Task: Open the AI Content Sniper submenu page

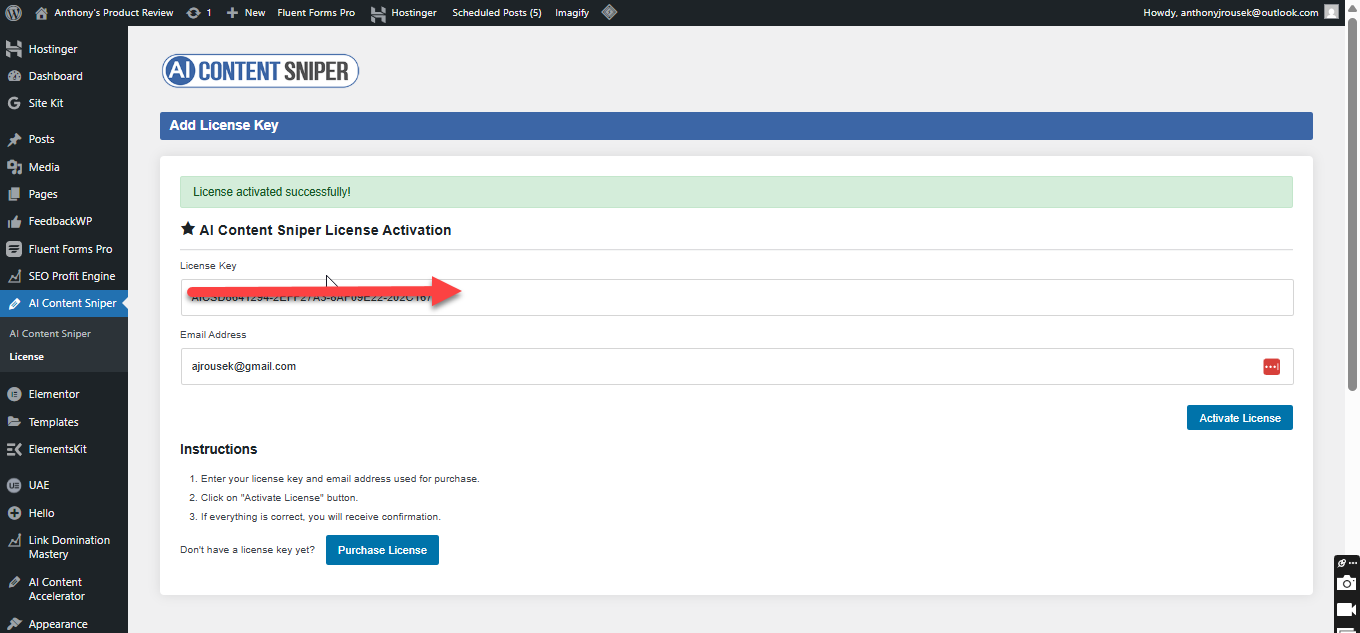Action: coord(50,334)
